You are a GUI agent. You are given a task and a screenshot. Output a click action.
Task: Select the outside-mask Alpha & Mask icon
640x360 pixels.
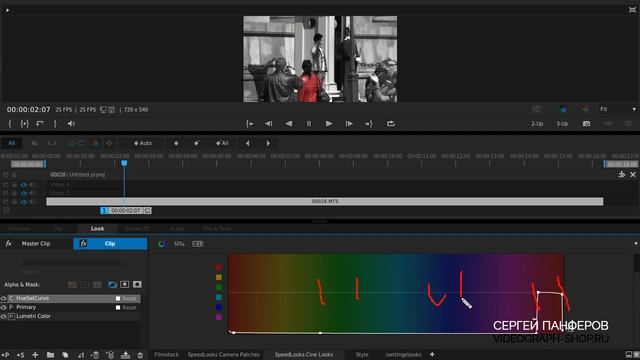[137, 284]
